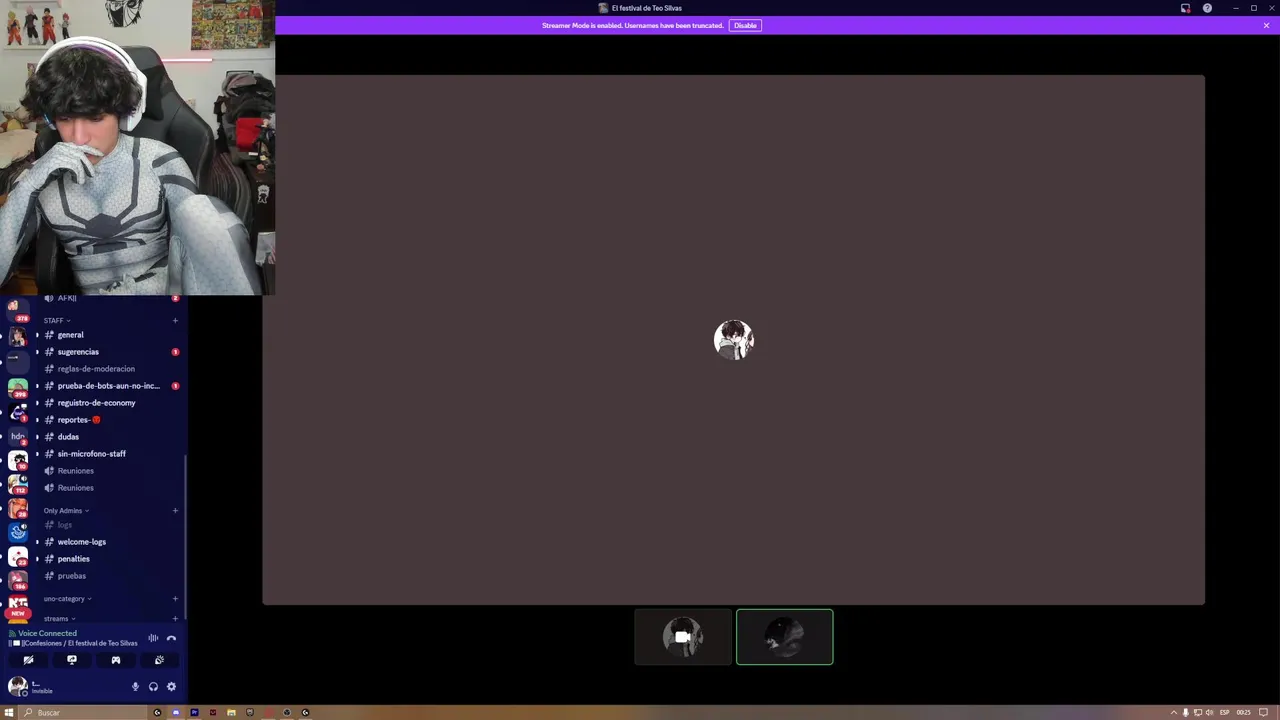This screenshot has width=1280, height=720.
Task: Click the centered user avatar in call
Action: [734, 340]
